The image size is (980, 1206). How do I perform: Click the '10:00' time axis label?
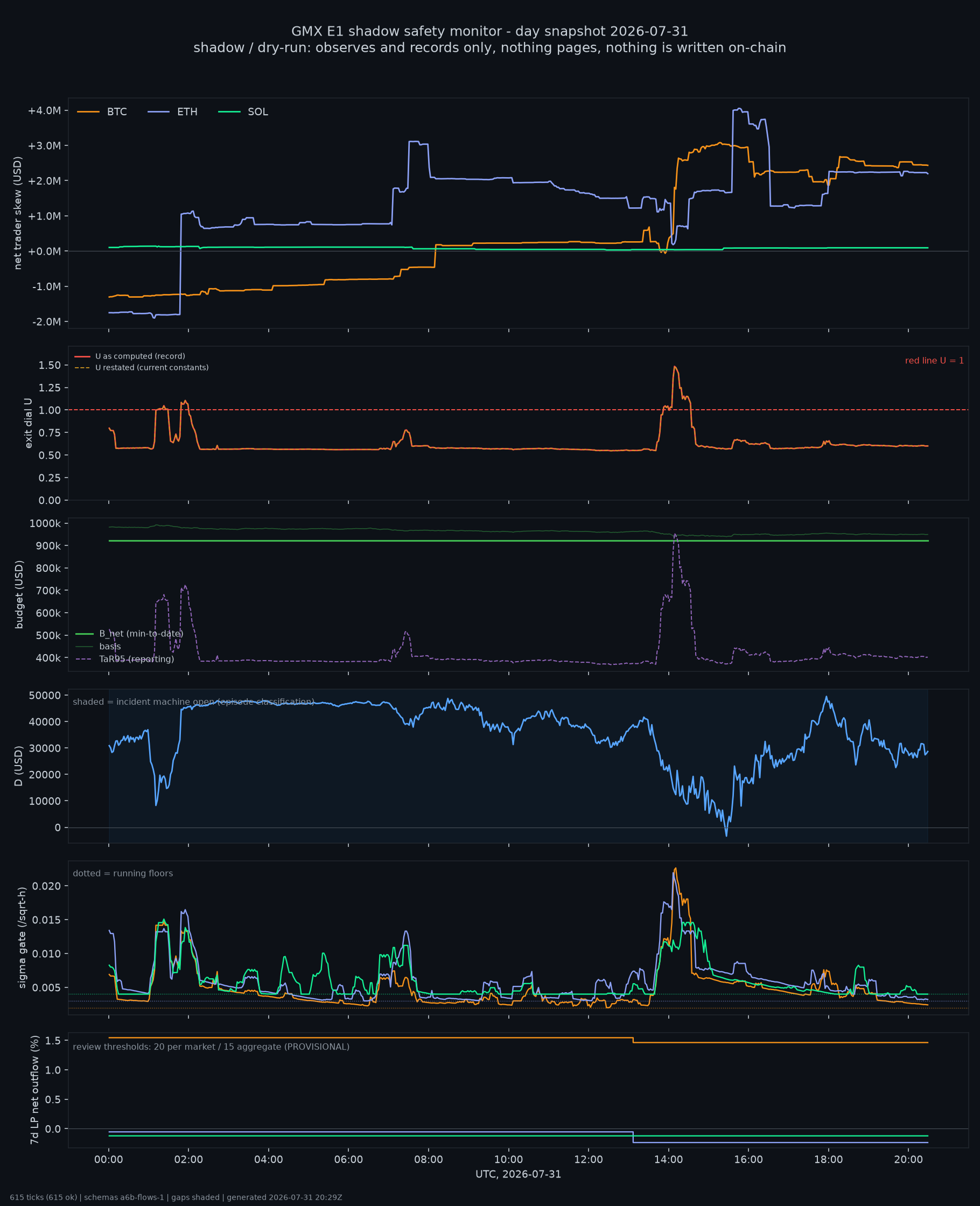[509, 1160]
